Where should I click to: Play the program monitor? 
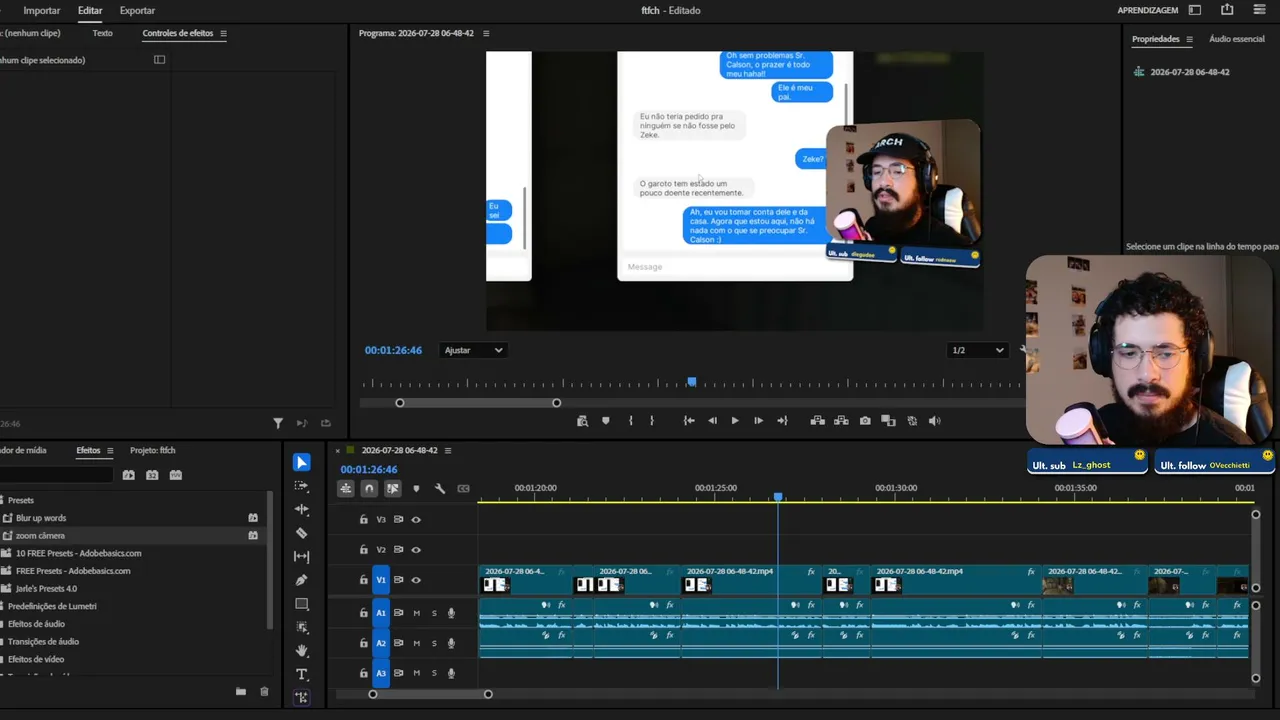[735, 421]
